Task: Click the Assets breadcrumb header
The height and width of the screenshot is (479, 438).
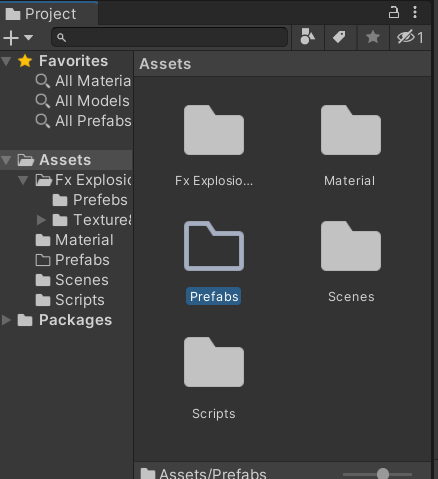Action: click(x=165, y=64)
